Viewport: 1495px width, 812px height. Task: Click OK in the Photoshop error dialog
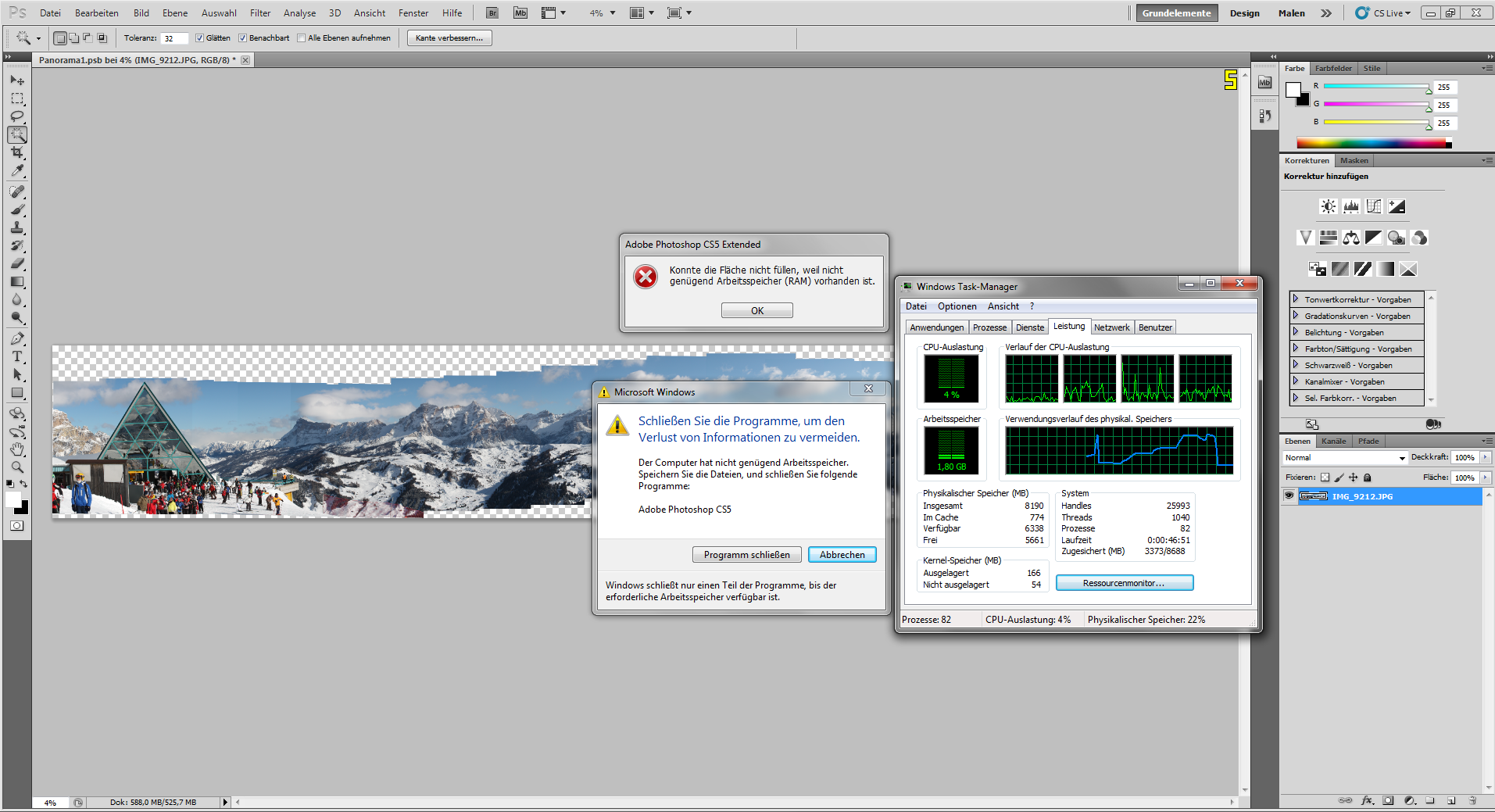(x=756, y=311)
